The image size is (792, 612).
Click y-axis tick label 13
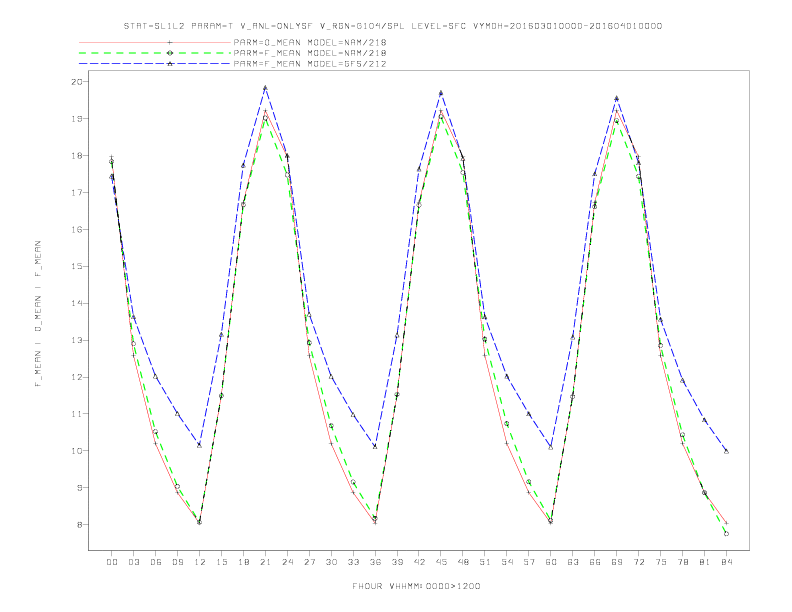78,340
